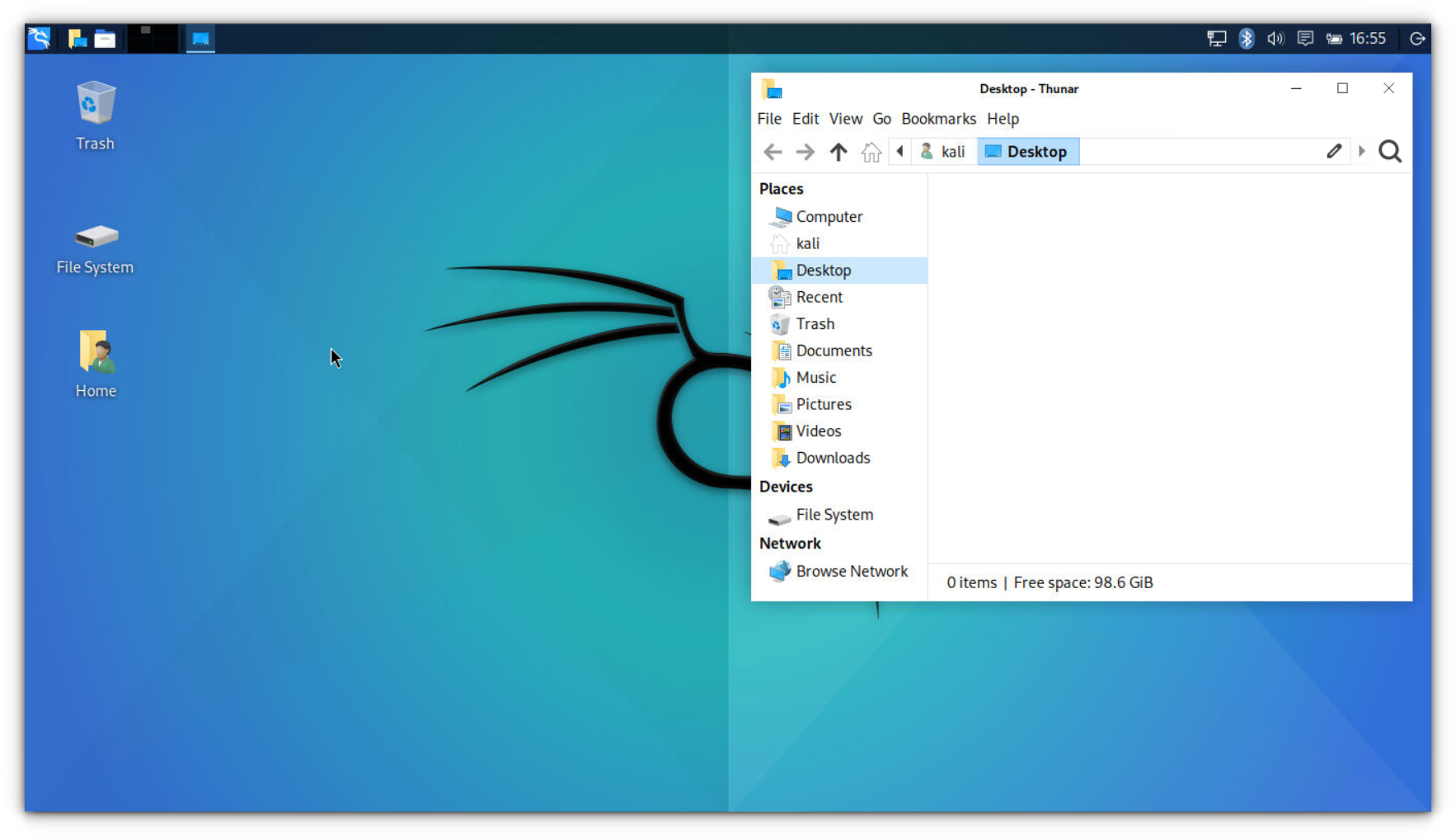Open File System under Devices
The height and width of the screenshot is (838, 1456).
pyautogui.click(x=834, y=515)
